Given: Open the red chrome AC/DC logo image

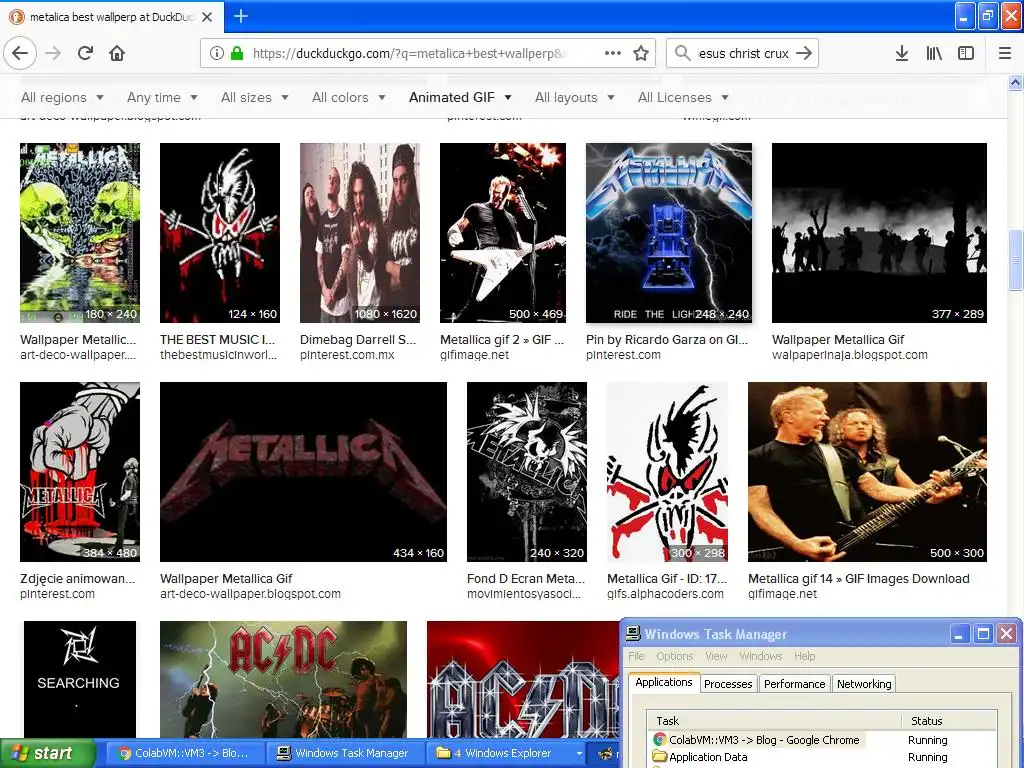Looking at the screenshot, I should pyautogui.click(x=522, y=679).
